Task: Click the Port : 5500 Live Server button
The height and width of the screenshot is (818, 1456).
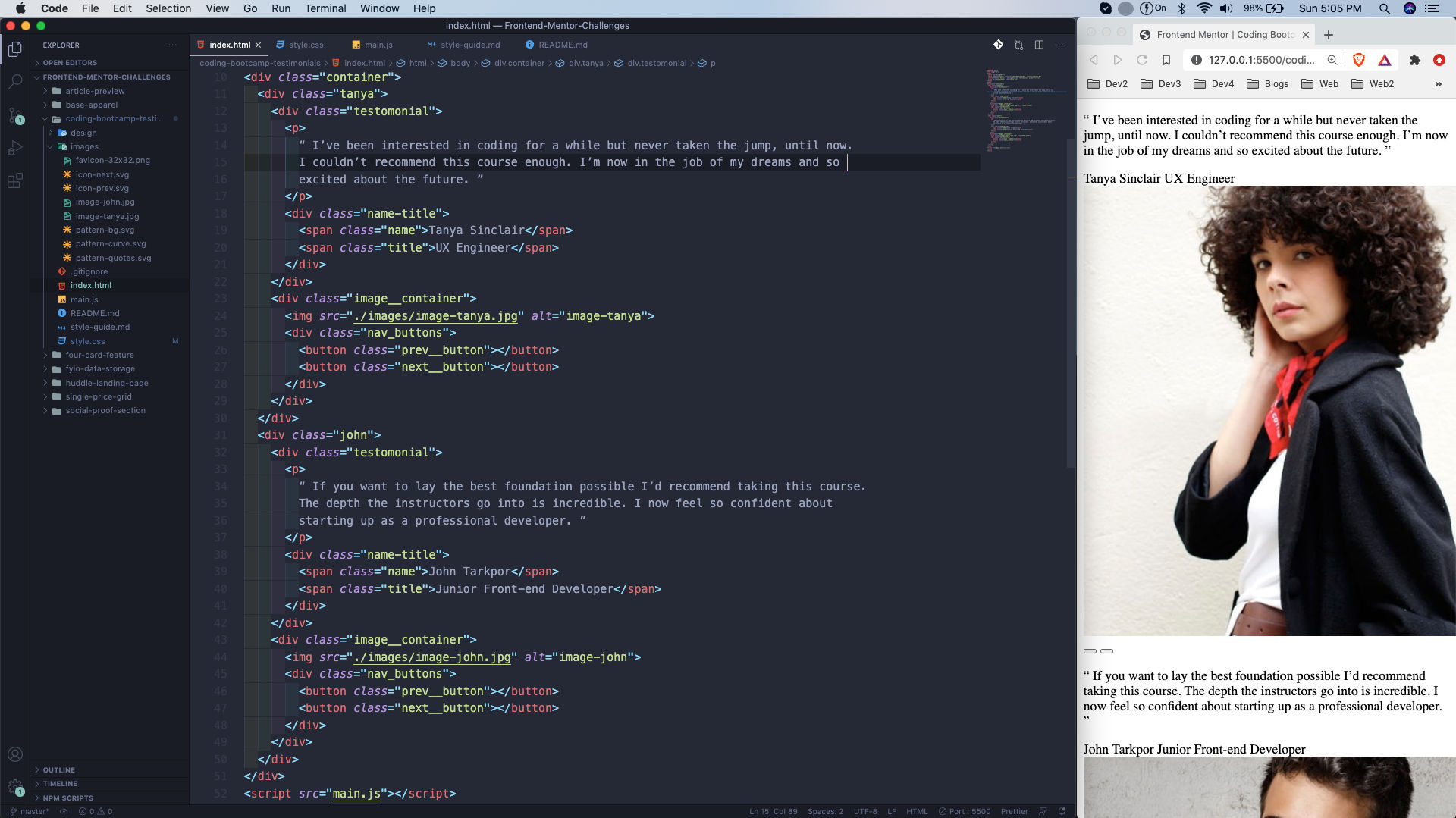Action: pos(965,811)
